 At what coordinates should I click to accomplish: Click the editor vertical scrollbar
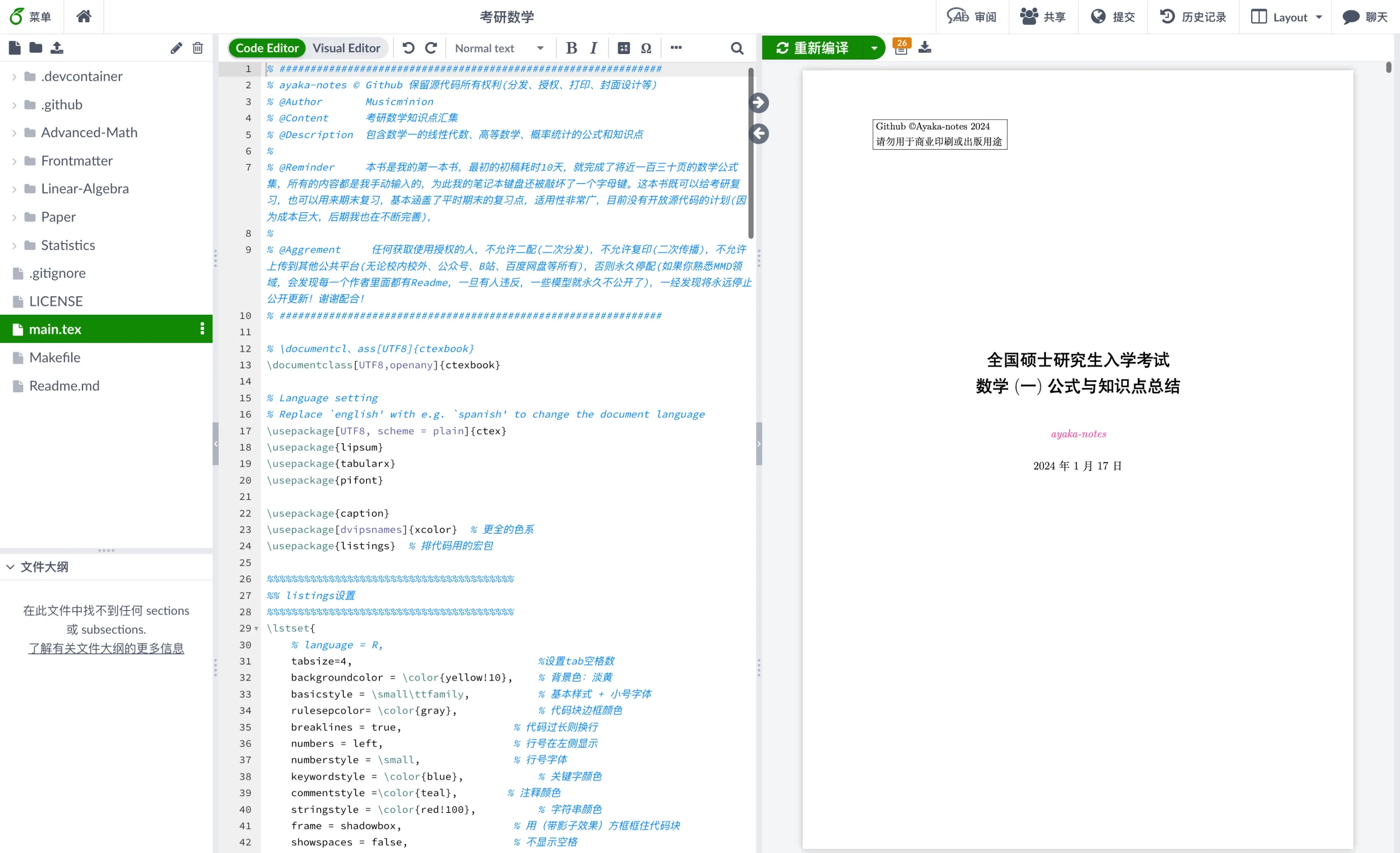tap(750, 153)
